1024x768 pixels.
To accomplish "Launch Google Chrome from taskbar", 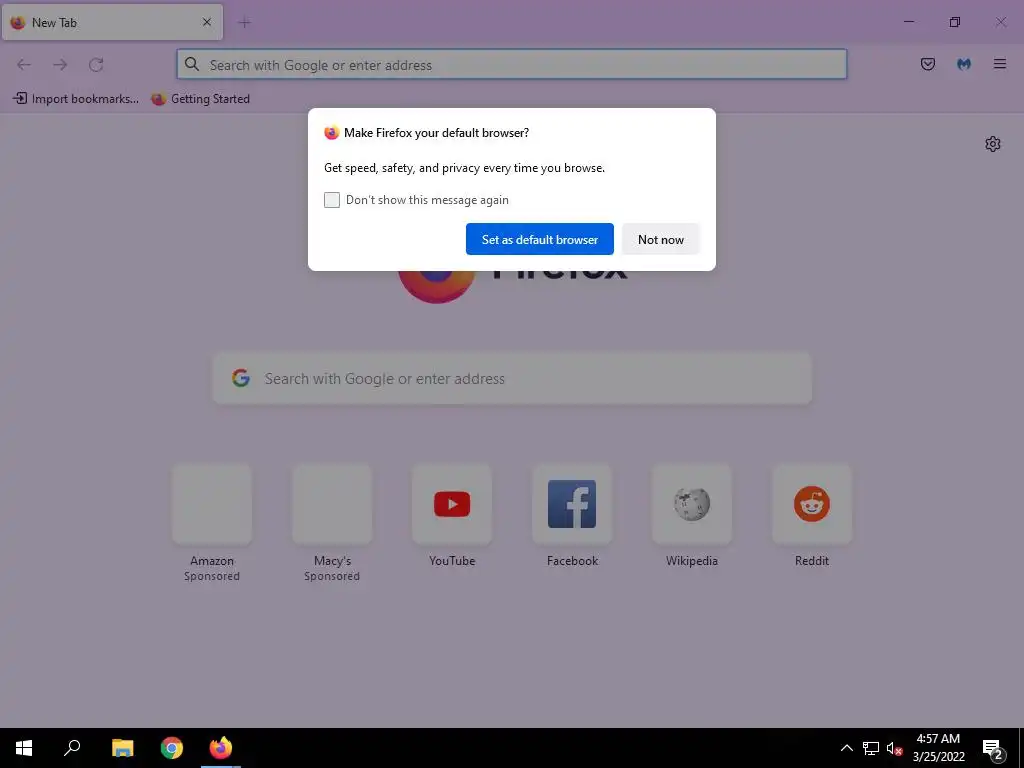I will point(172,748).
